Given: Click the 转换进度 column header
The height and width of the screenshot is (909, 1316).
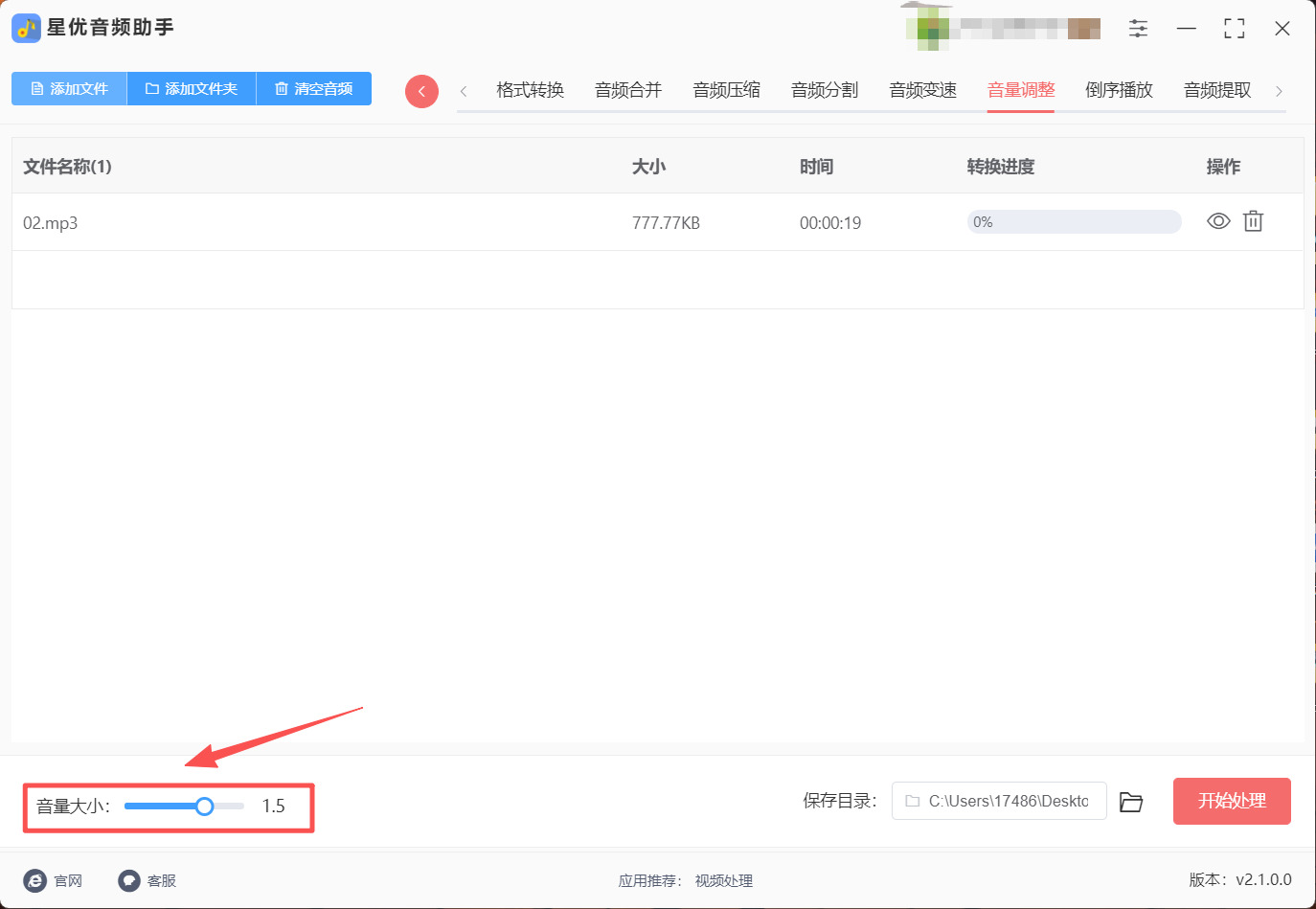Looking at the screenshot, I should click(x=1001, y=167).
